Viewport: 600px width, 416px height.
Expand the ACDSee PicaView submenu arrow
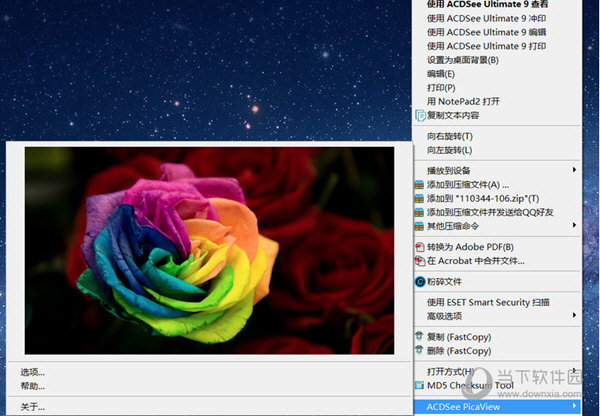(x=574, y=406)
